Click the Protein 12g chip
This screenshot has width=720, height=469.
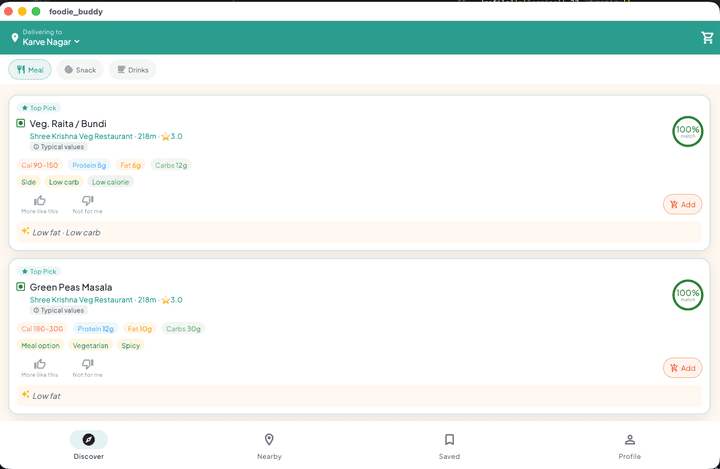click(96, 329)
